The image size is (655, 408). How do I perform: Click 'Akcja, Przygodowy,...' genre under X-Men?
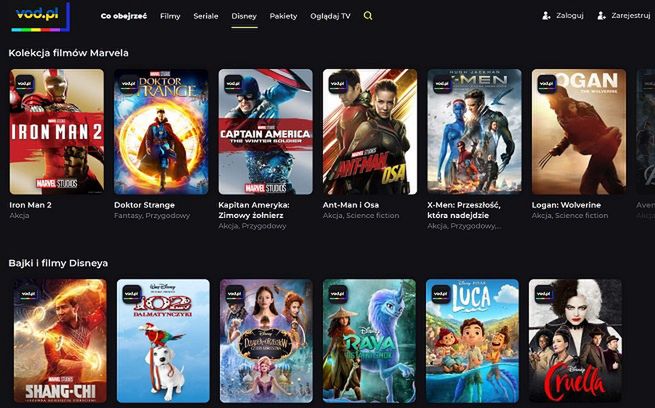coord(464,226)
